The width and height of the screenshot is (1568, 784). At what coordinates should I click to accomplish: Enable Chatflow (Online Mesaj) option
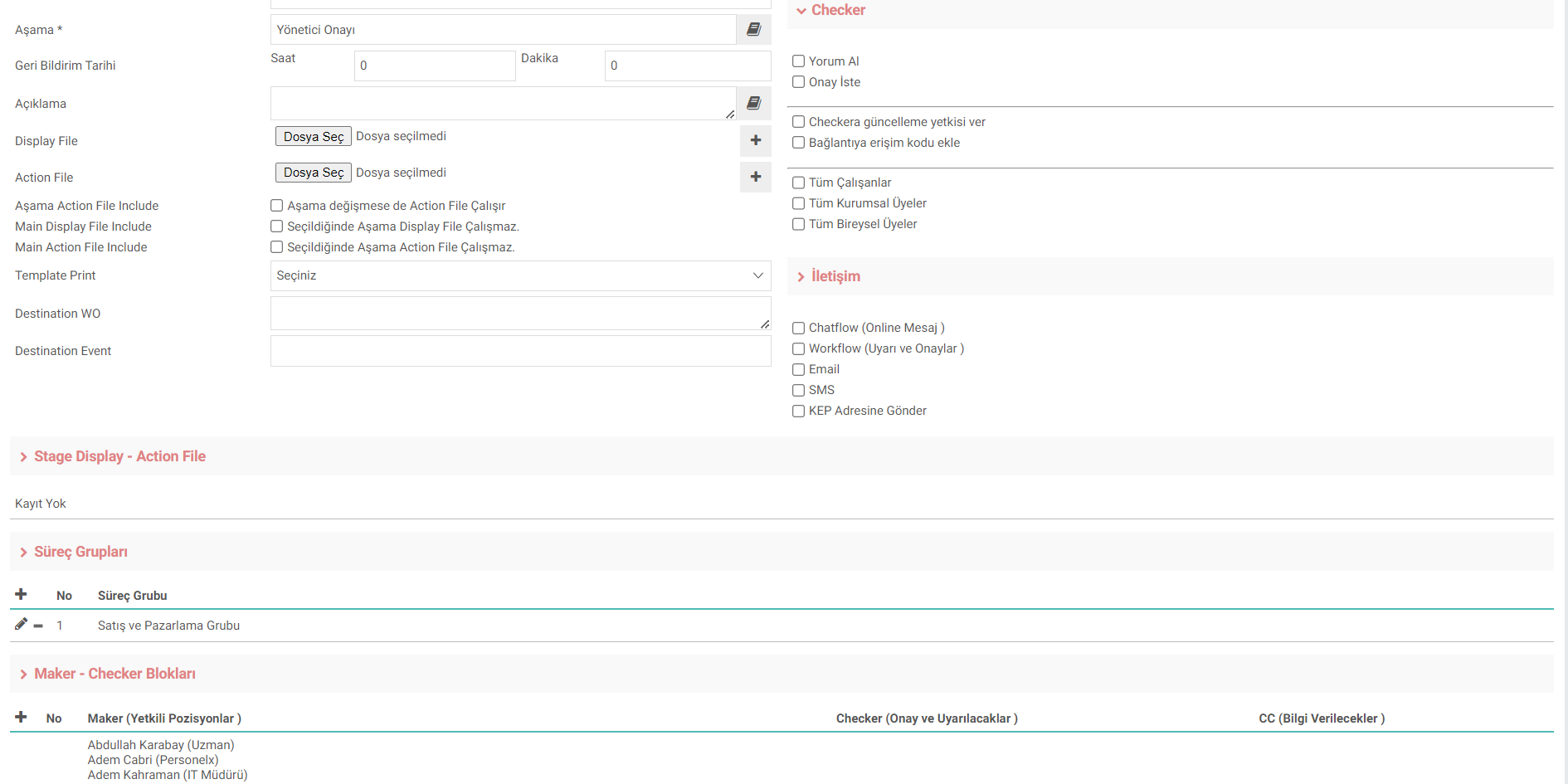click(x=798, y=328)
